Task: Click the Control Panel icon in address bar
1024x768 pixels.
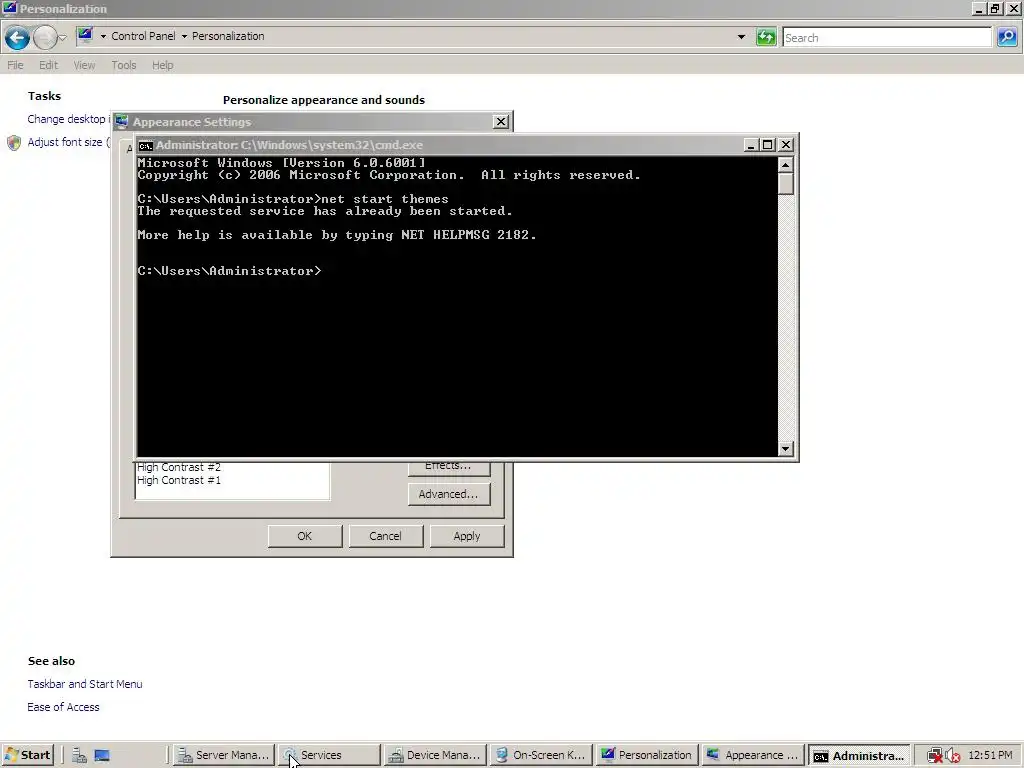Action: coord(85,36)
